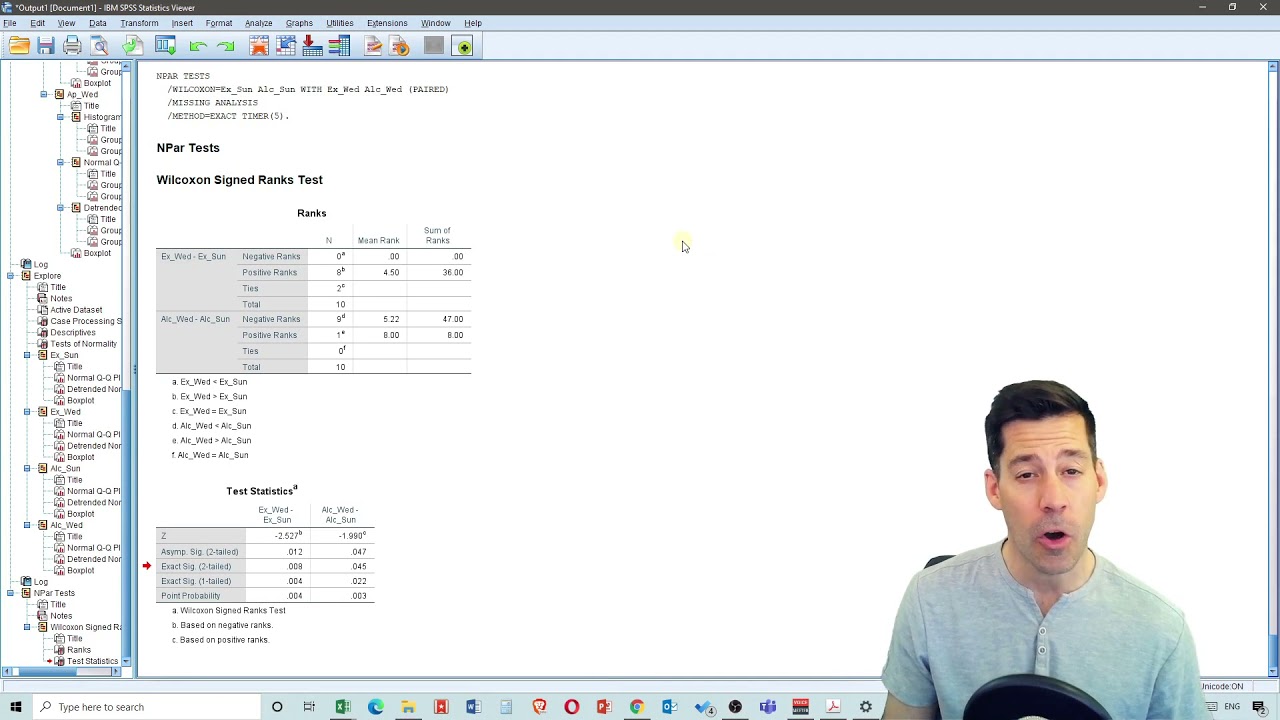Screen dimensions: 1280x720
Task: Click the Print icon in toolbar
Action: point(72,46)
